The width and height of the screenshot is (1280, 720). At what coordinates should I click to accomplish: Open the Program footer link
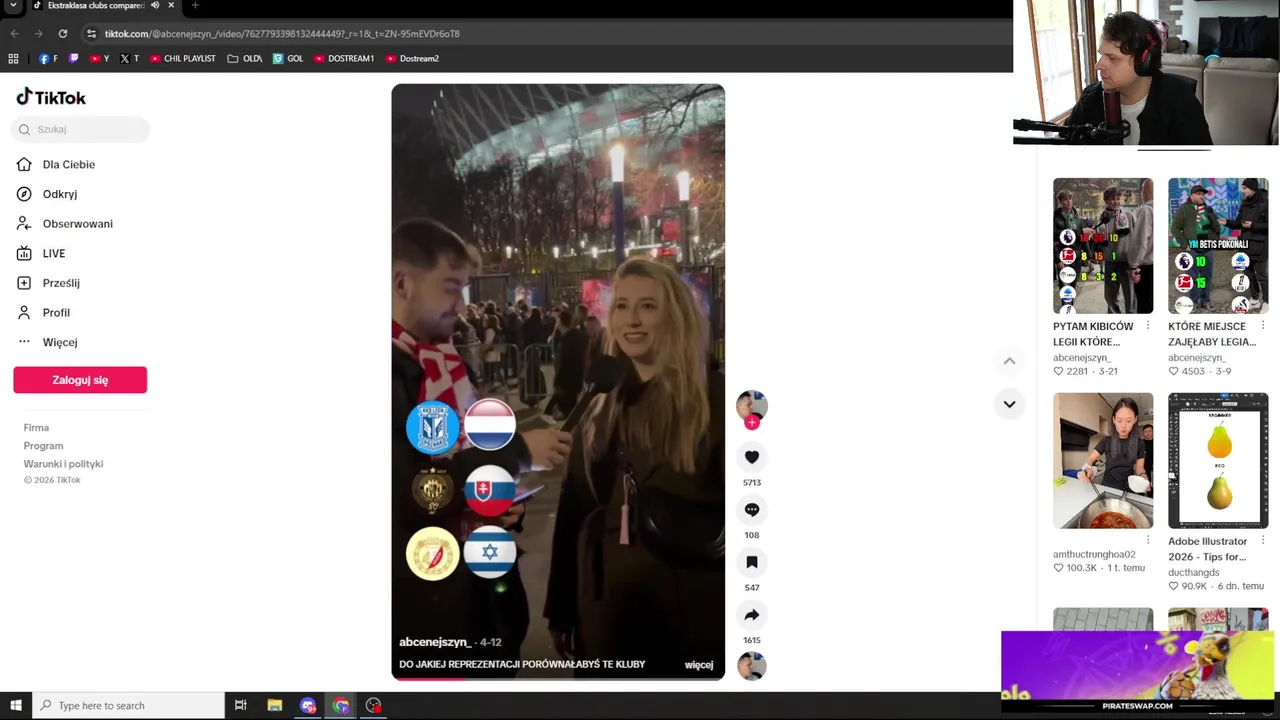(x=43, y=446)
